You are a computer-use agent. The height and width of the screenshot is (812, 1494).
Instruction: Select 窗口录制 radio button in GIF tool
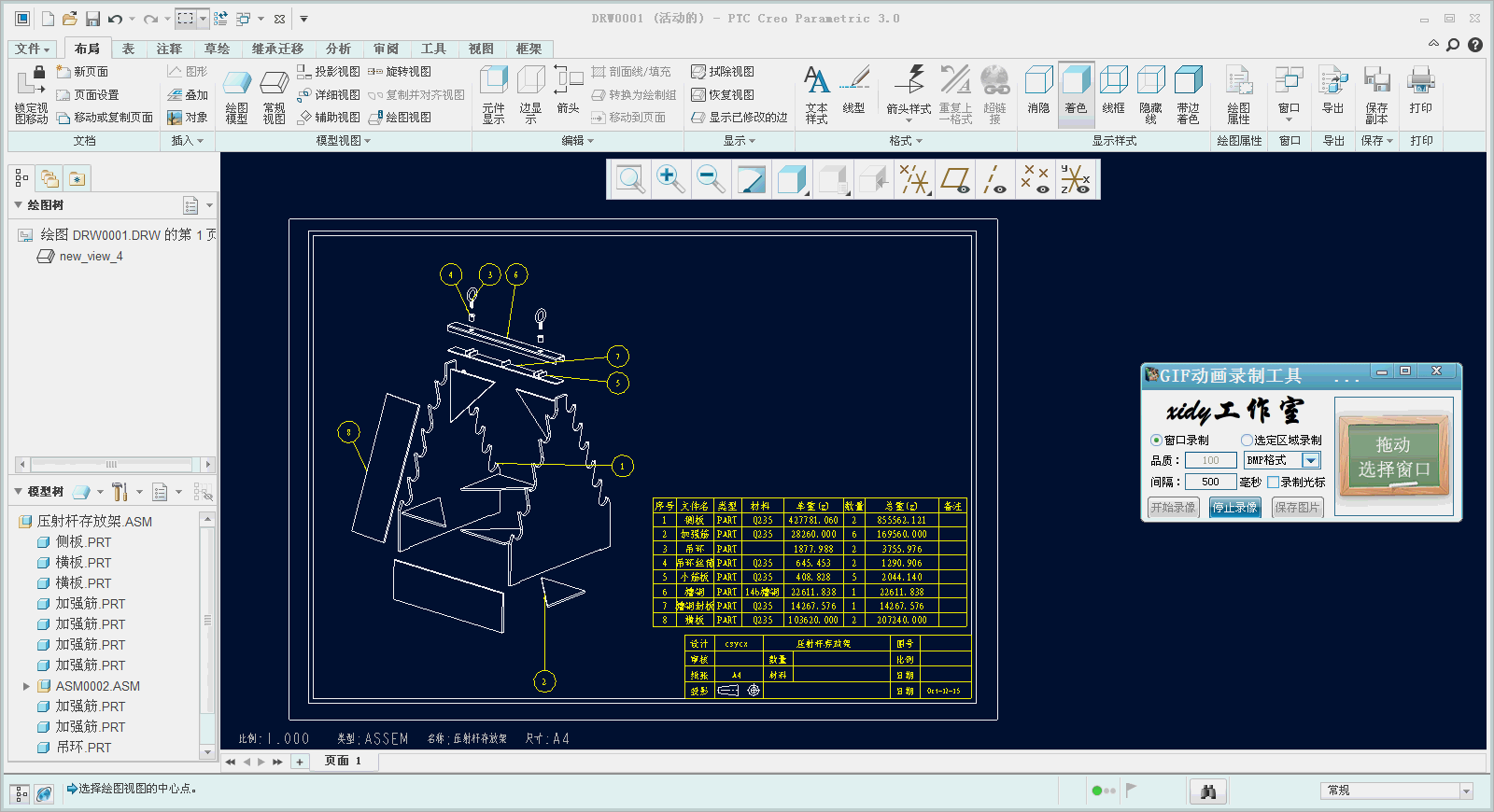(x=1156, y=441)
